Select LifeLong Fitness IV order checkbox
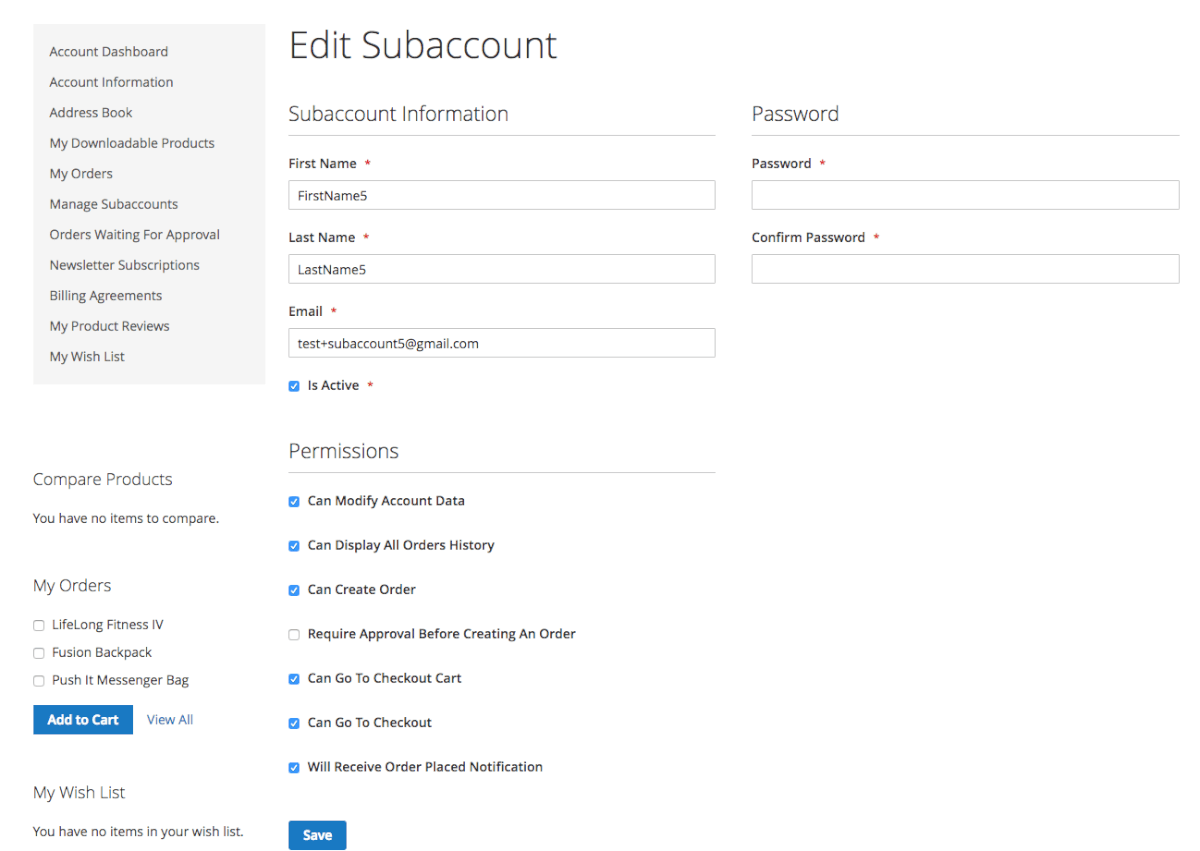Image resolution: width=1200 pixels, height=851 pixels. (39, 625)
